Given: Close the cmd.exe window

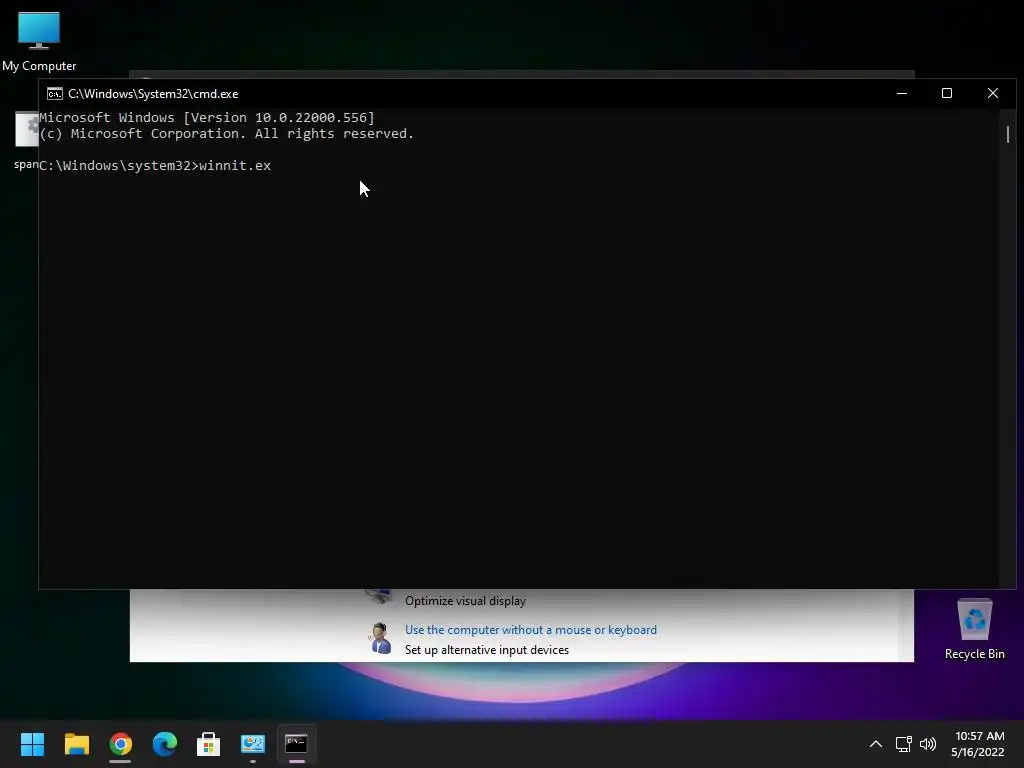Looking at the screenshot, I should (x=993, y=93).
